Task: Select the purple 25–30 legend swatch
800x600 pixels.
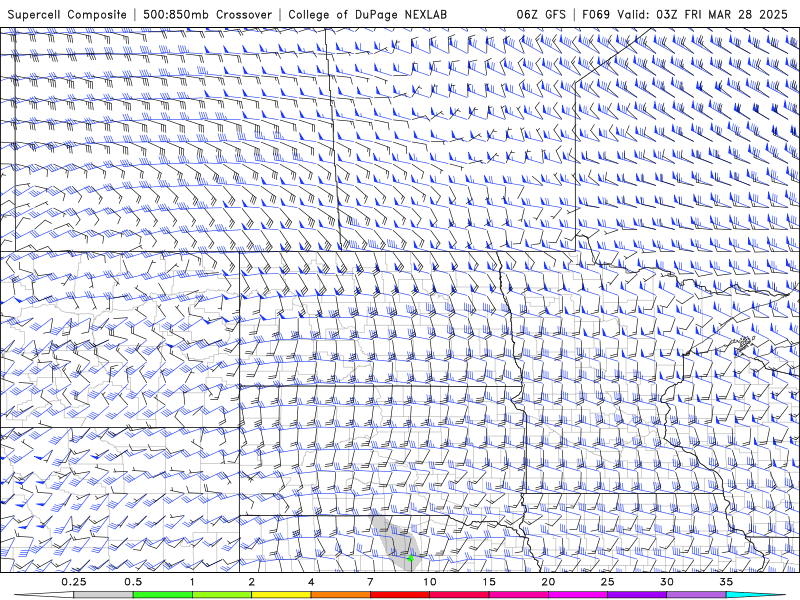Action: tap(637, 595)
